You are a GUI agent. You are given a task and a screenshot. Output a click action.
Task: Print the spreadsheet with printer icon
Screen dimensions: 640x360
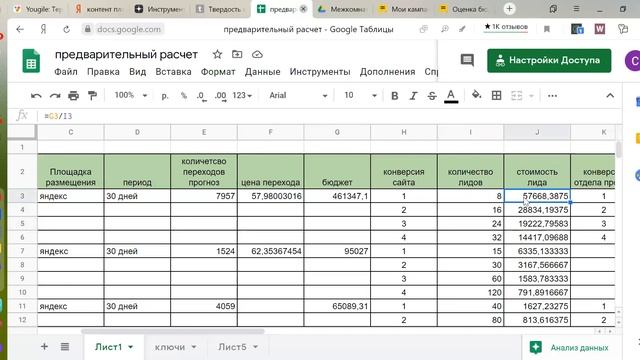[73, 96]
